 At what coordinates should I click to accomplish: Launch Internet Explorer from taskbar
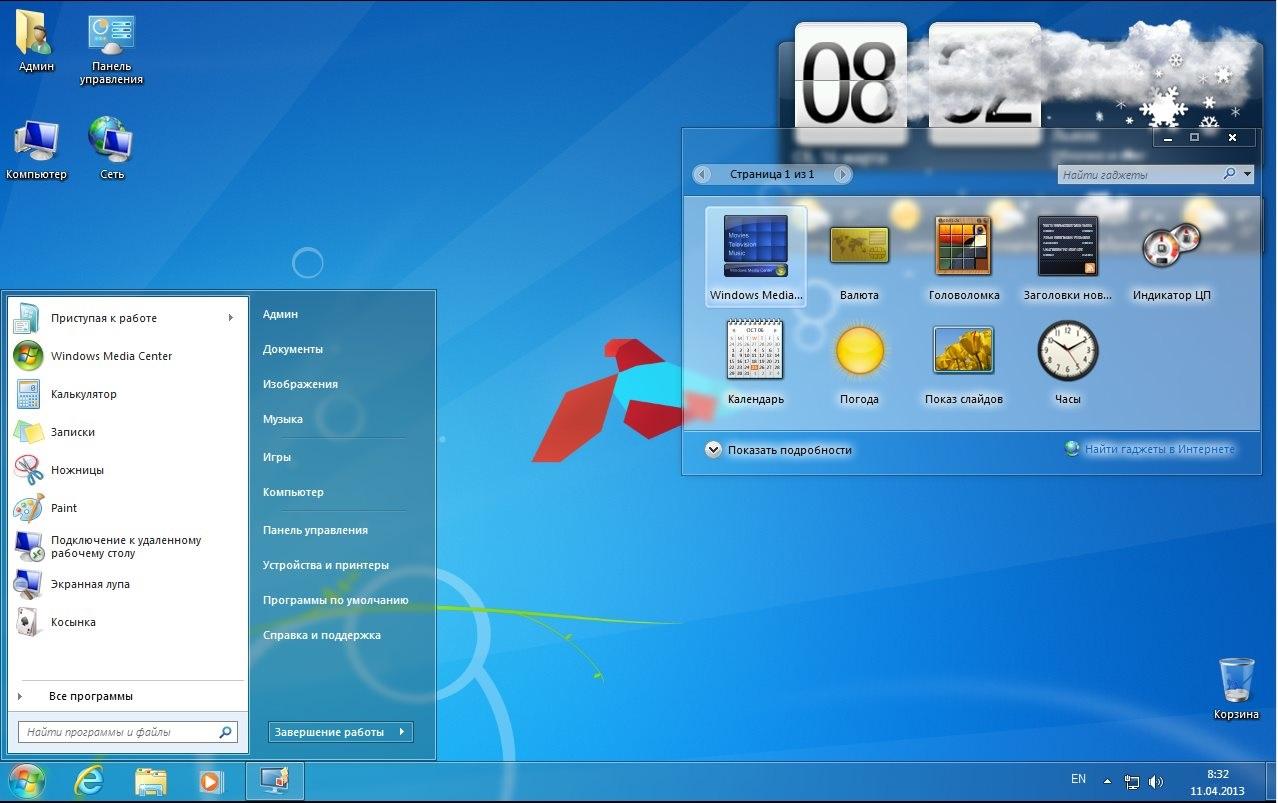[89, 781]
